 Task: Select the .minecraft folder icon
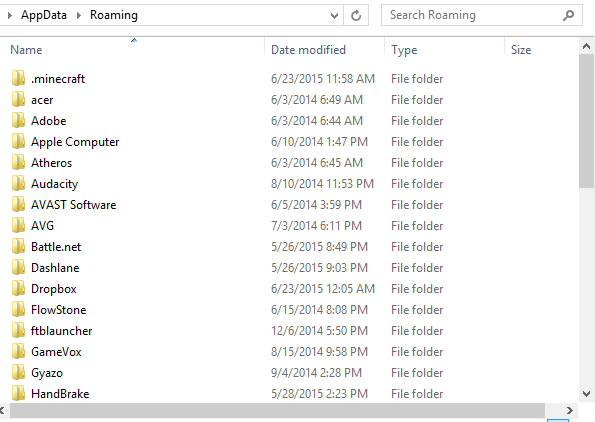[18, 79]
